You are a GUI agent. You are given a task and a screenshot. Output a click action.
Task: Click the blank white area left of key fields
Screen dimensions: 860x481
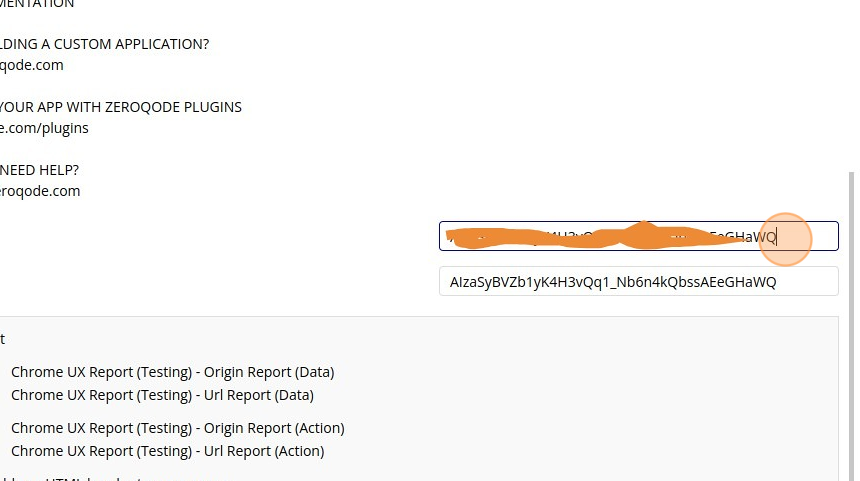(x=220, y=260)
